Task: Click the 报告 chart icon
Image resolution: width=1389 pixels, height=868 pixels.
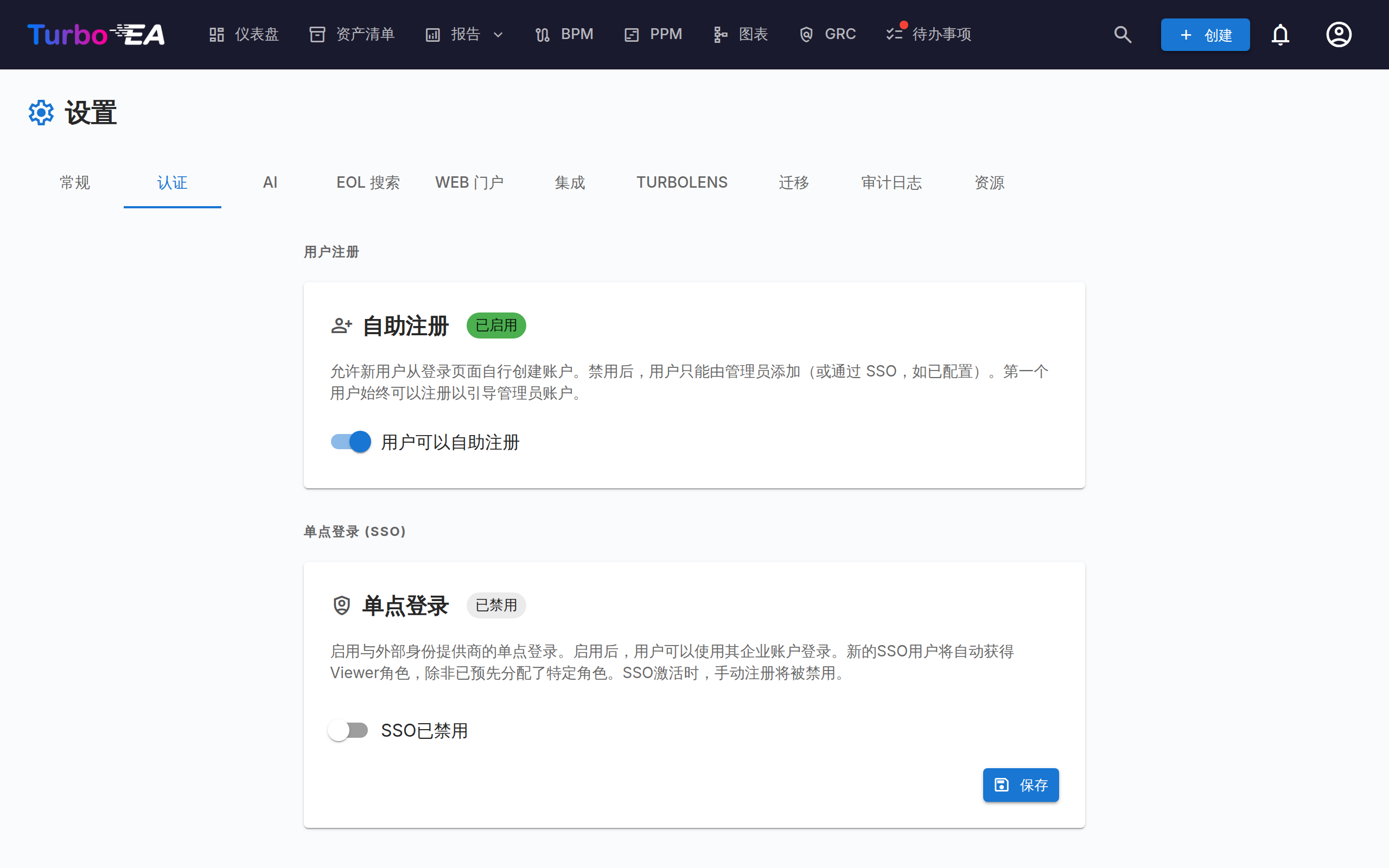Action: (x=433, y=34)
